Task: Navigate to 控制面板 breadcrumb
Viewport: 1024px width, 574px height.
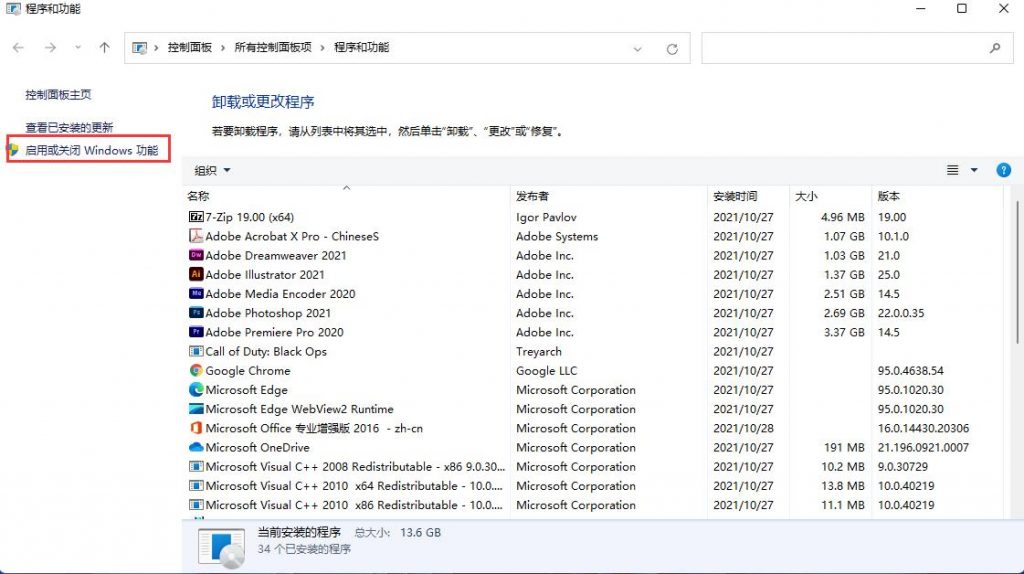Action: point(189,48)
